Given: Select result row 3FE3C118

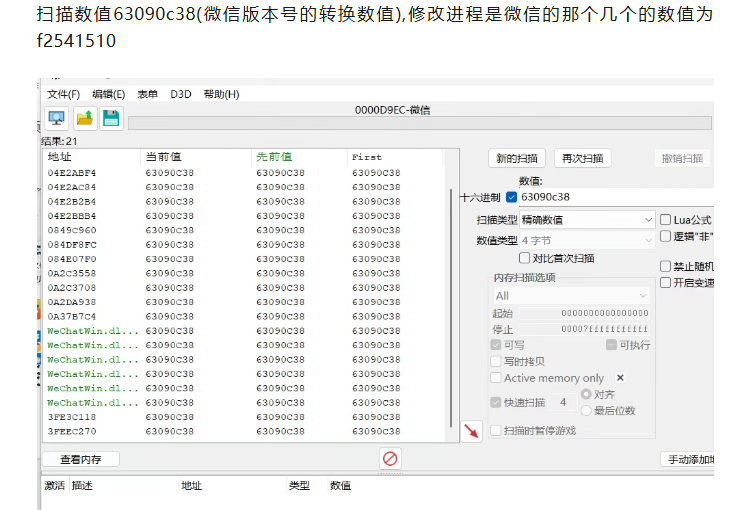Looking at the screenshot, I should pos(245,417).
